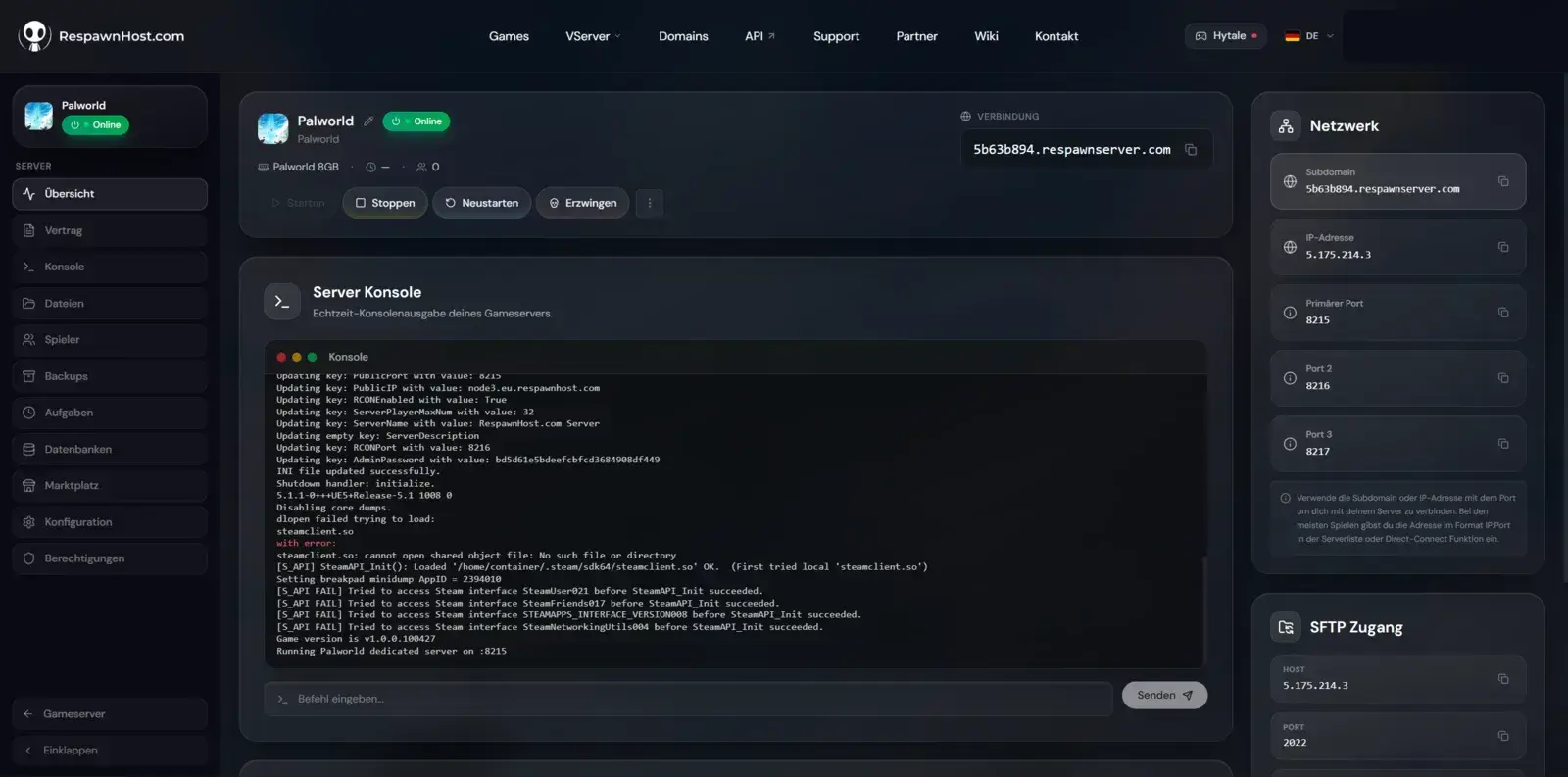Focus the Befehl eingeben command input
The width and height of the screenshot is (1568, 777).
click(688, 699)
